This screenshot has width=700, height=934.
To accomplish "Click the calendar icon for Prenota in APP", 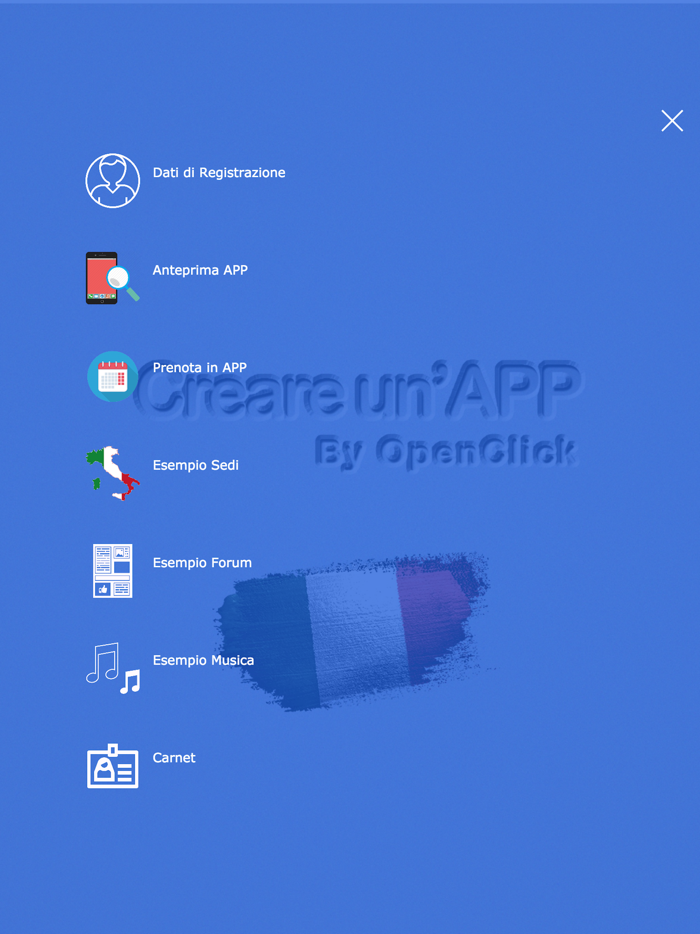I will (x=113, y=376).
